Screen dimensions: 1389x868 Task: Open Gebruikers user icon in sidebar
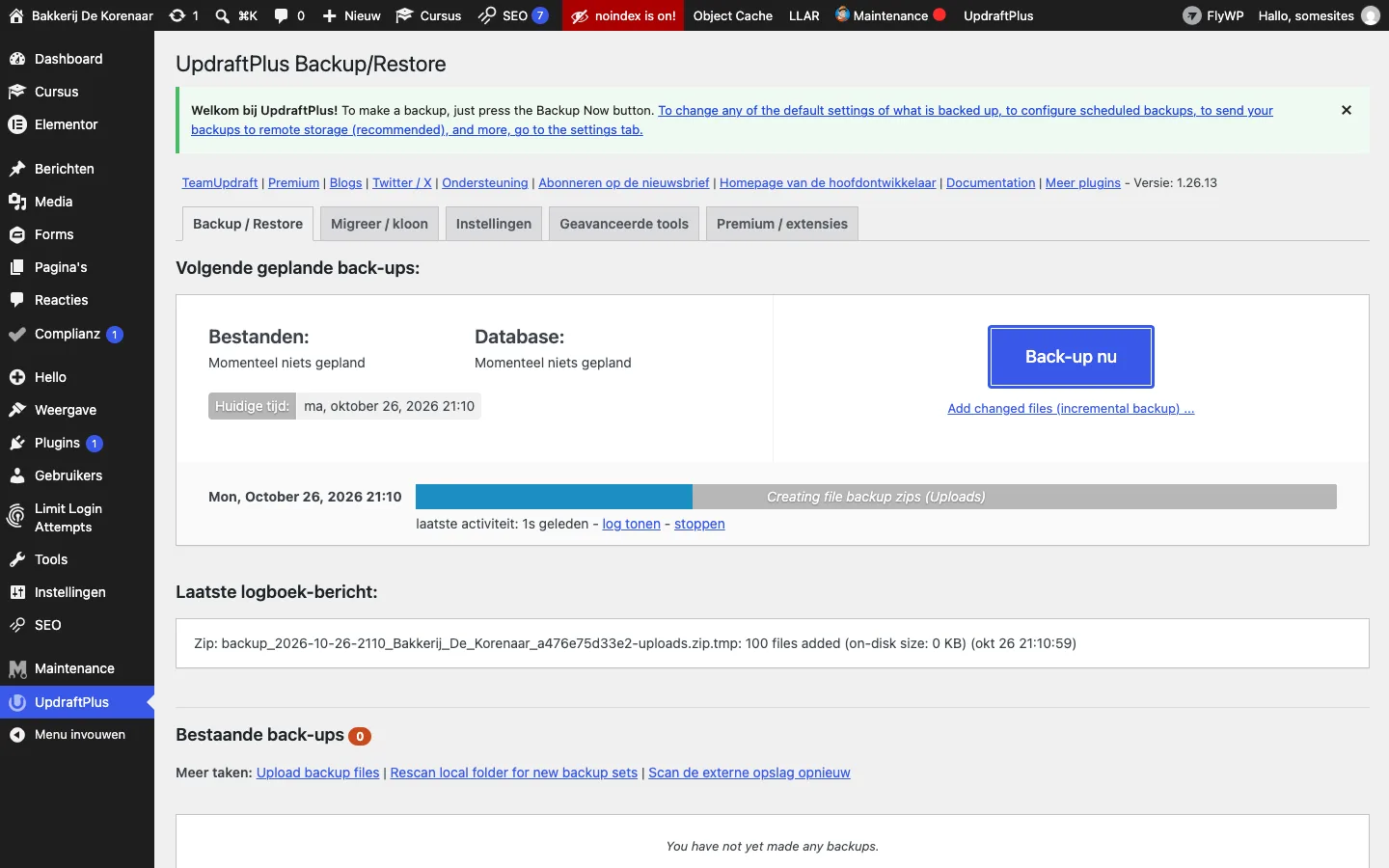coord(16,475)
